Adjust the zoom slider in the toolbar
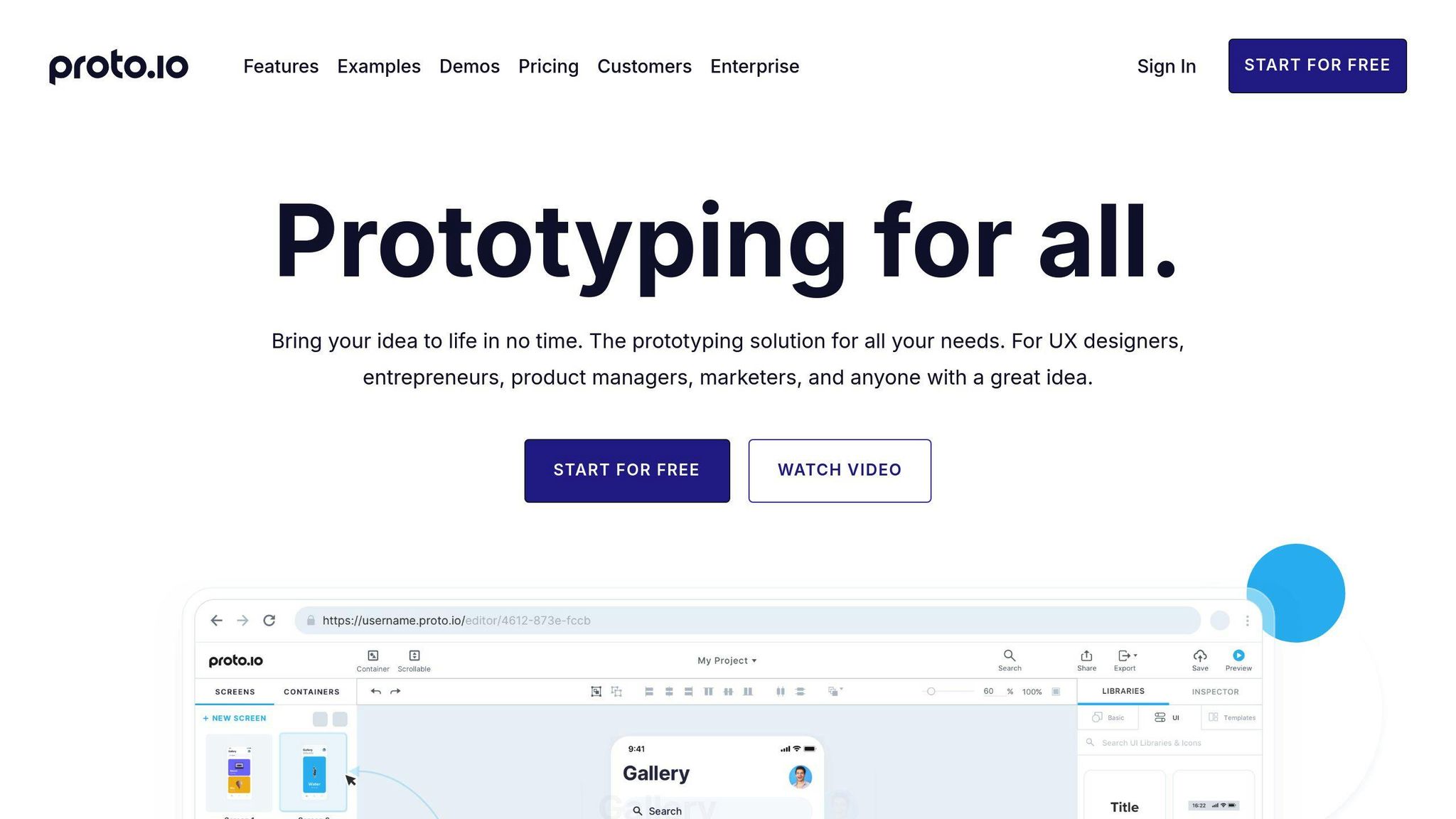 [x=933, y=690]
